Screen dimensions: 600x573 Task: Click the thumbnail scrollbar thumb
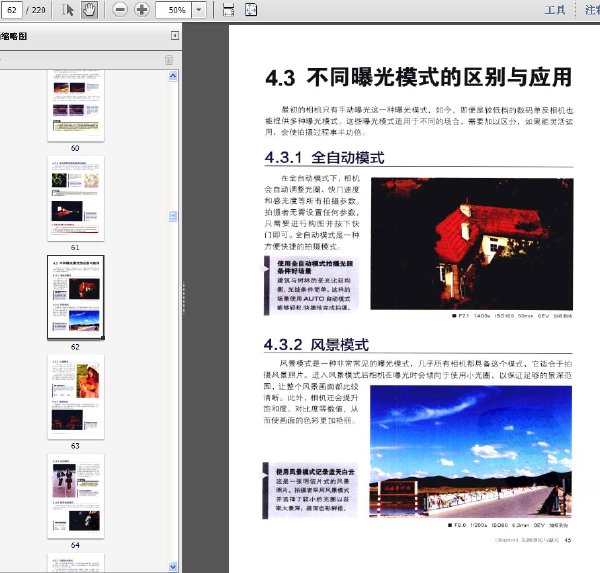click(x=173, y=216)
